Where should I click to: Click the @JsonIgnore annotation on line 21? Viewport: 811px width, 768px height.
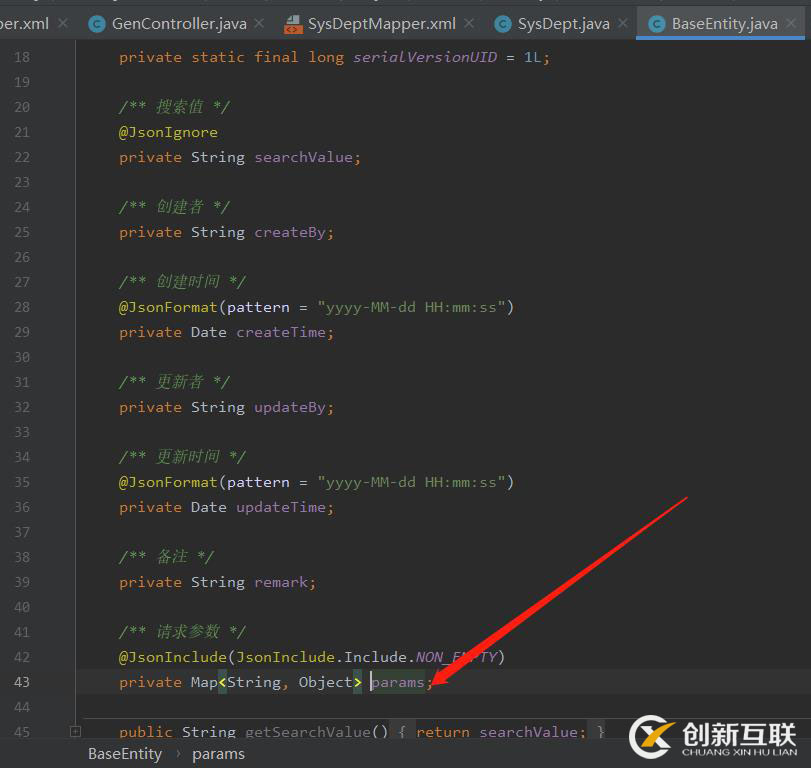pos(168,132)
